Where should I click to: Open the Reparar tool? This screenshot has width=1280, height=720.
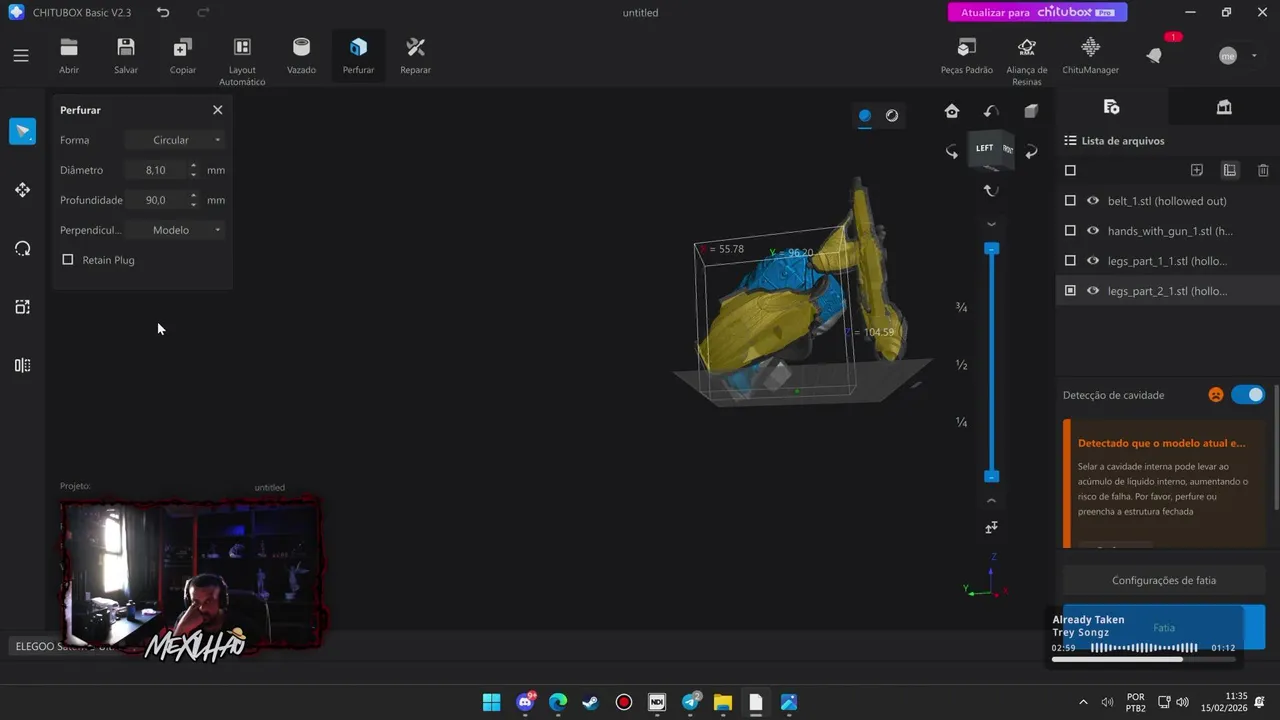point(415,56)
